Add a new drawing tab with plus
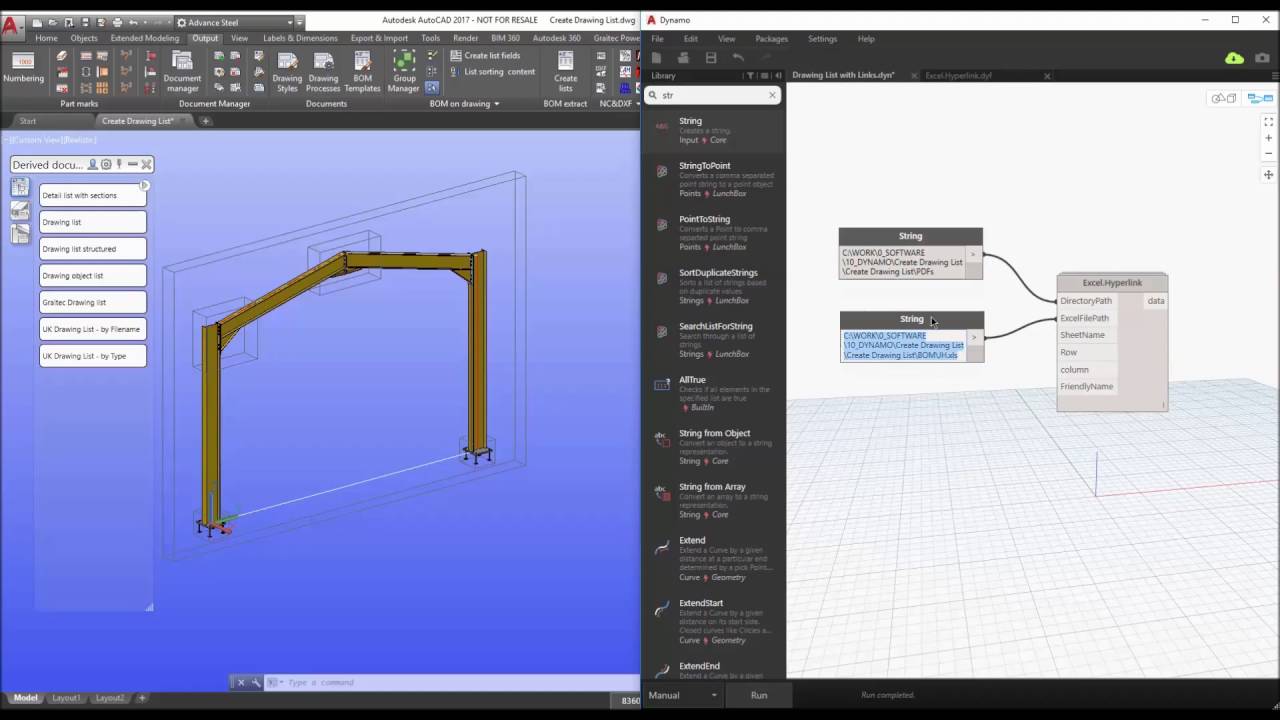Viewport: 1280px width, 720px height. (206, 121)
